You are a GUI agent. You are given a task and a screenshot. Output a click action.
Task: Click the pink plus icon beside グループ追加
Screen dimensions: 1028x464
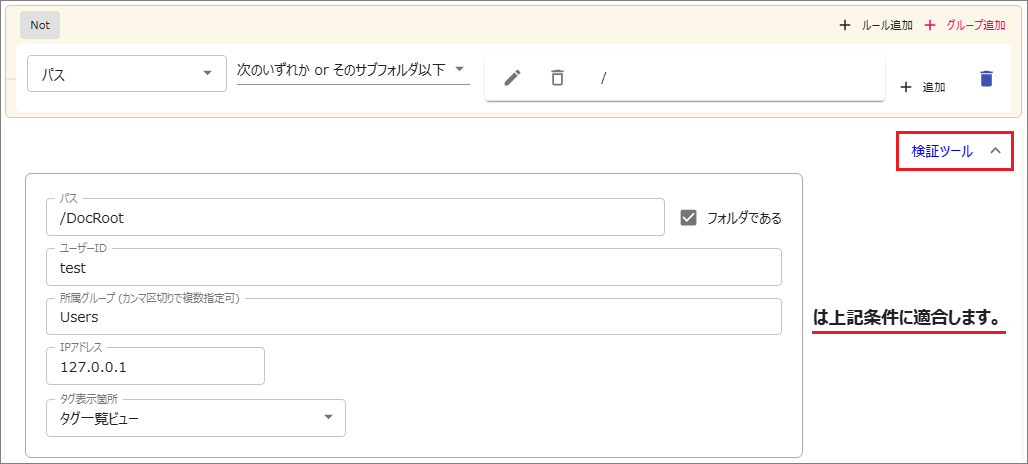tap(930, 25)
